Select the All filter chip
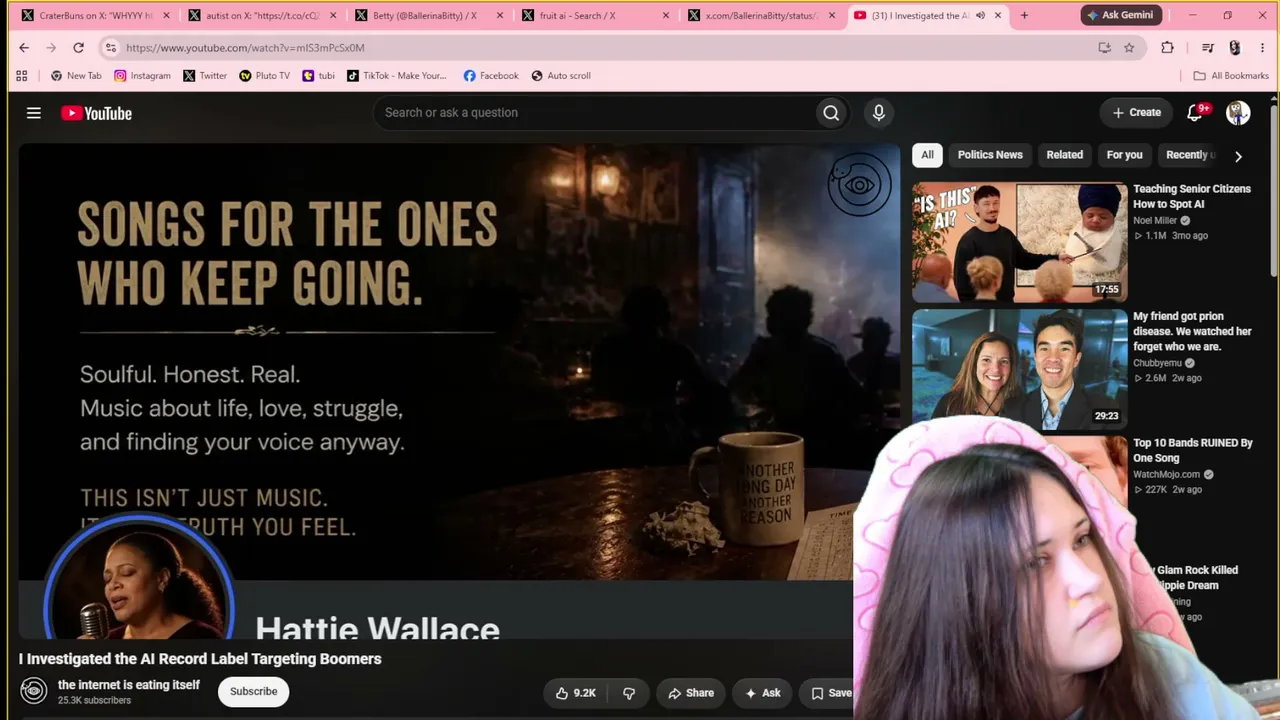 click(x=927, y=155)
